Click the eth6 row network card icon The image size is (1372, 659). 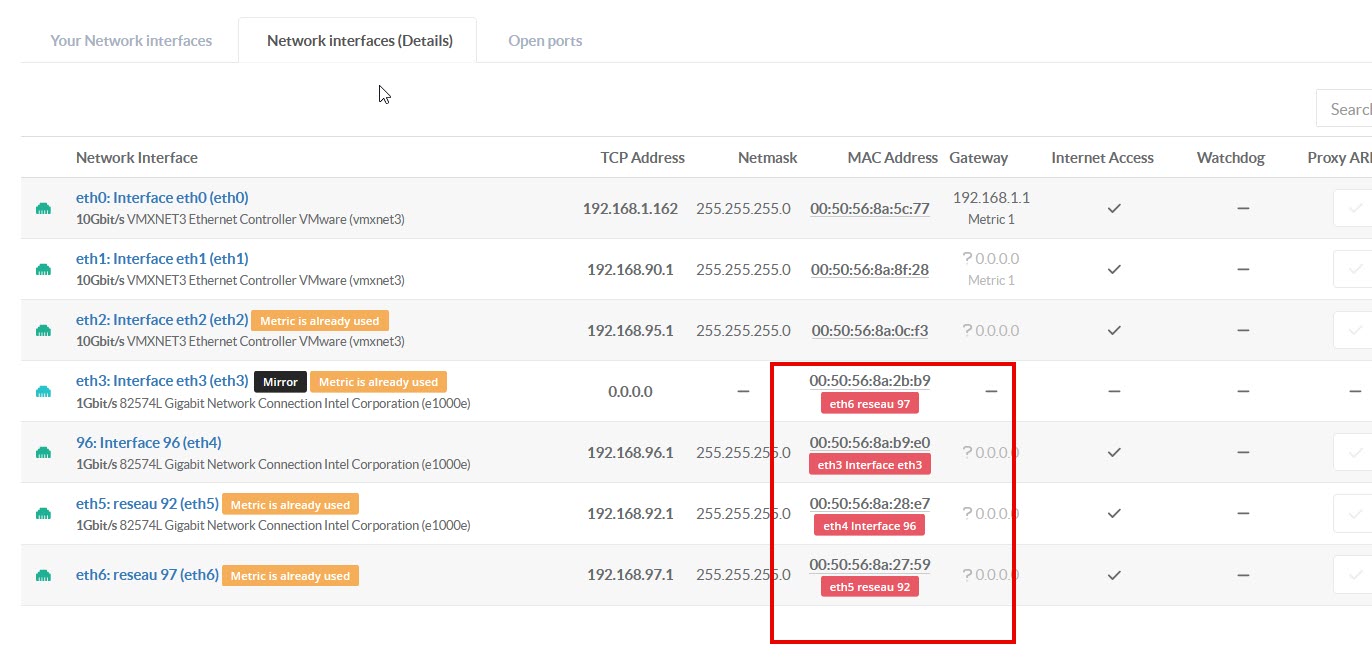point(43,576)
